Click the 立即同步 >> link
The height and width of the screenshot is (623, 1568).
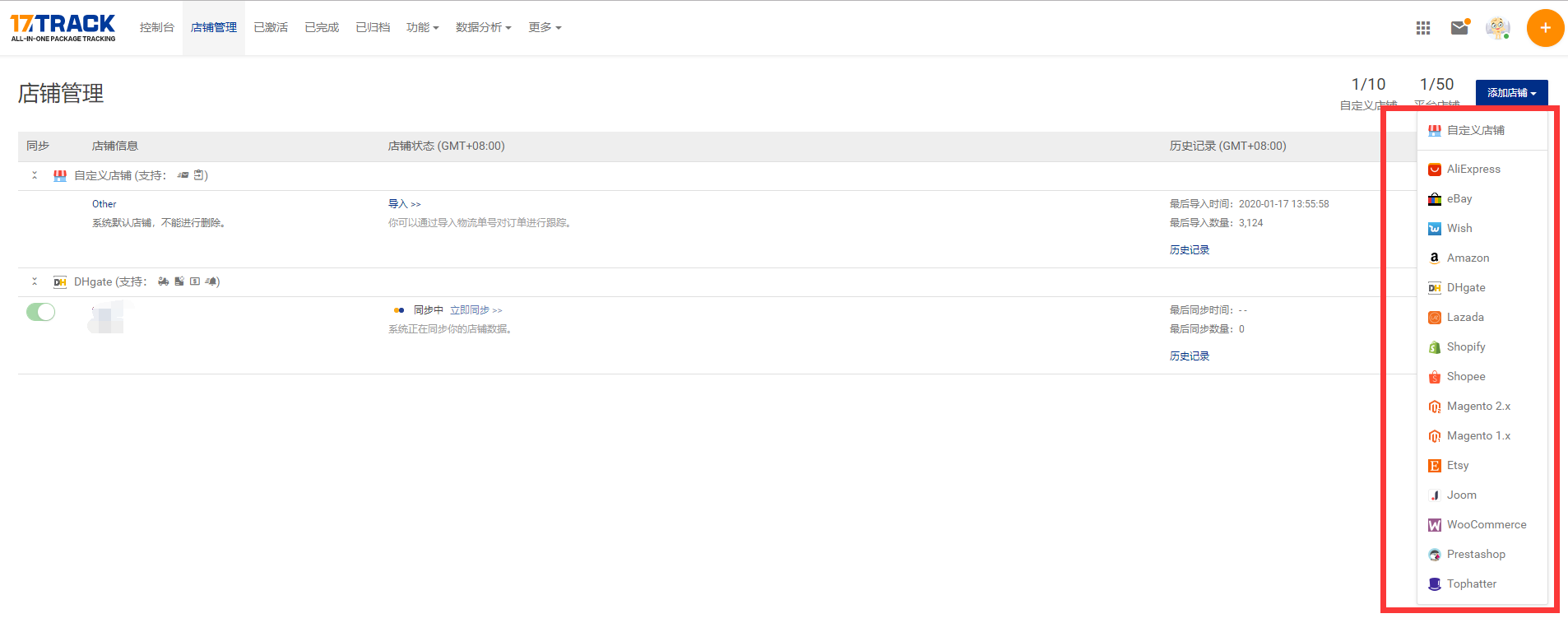476,310
